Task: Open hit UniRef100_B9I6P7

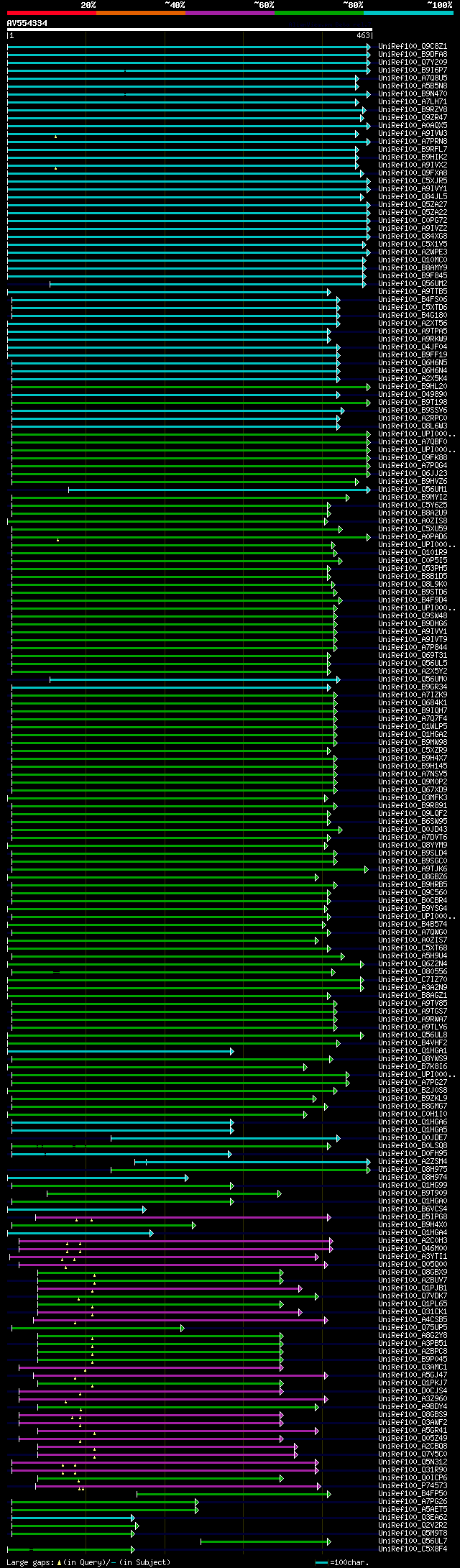Action: [x=413, y=70]
